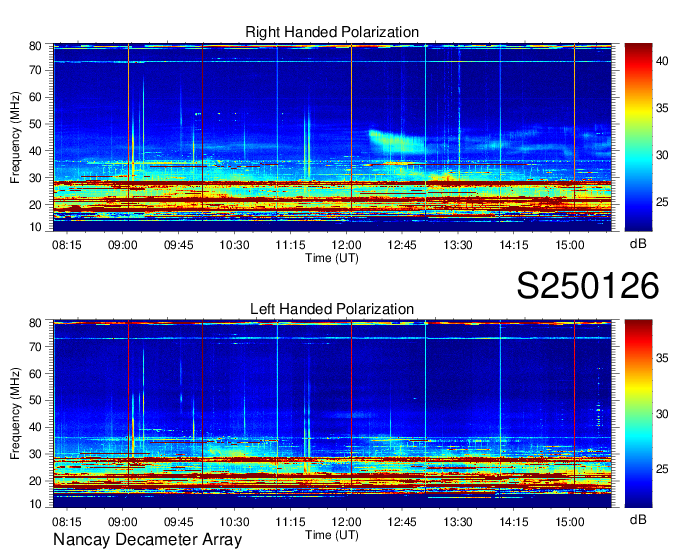Screen dimensions: 680x552
Task: Click the 40 MHz tick on left-handed plot
Action: (x=35, y=427)
